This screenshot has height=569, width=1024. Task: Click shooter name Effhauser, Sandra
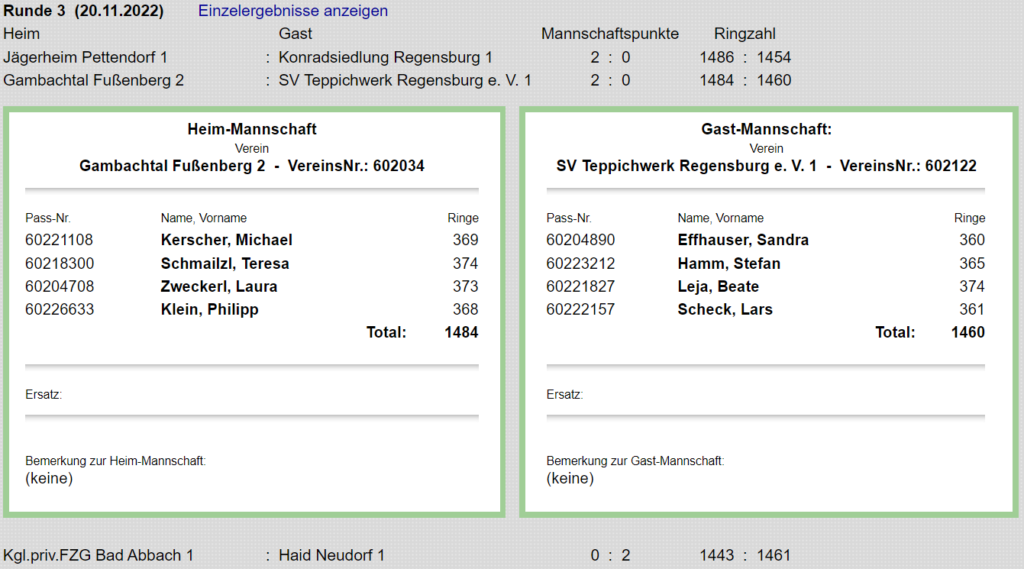pyautogui.click(x=743, y=240)
